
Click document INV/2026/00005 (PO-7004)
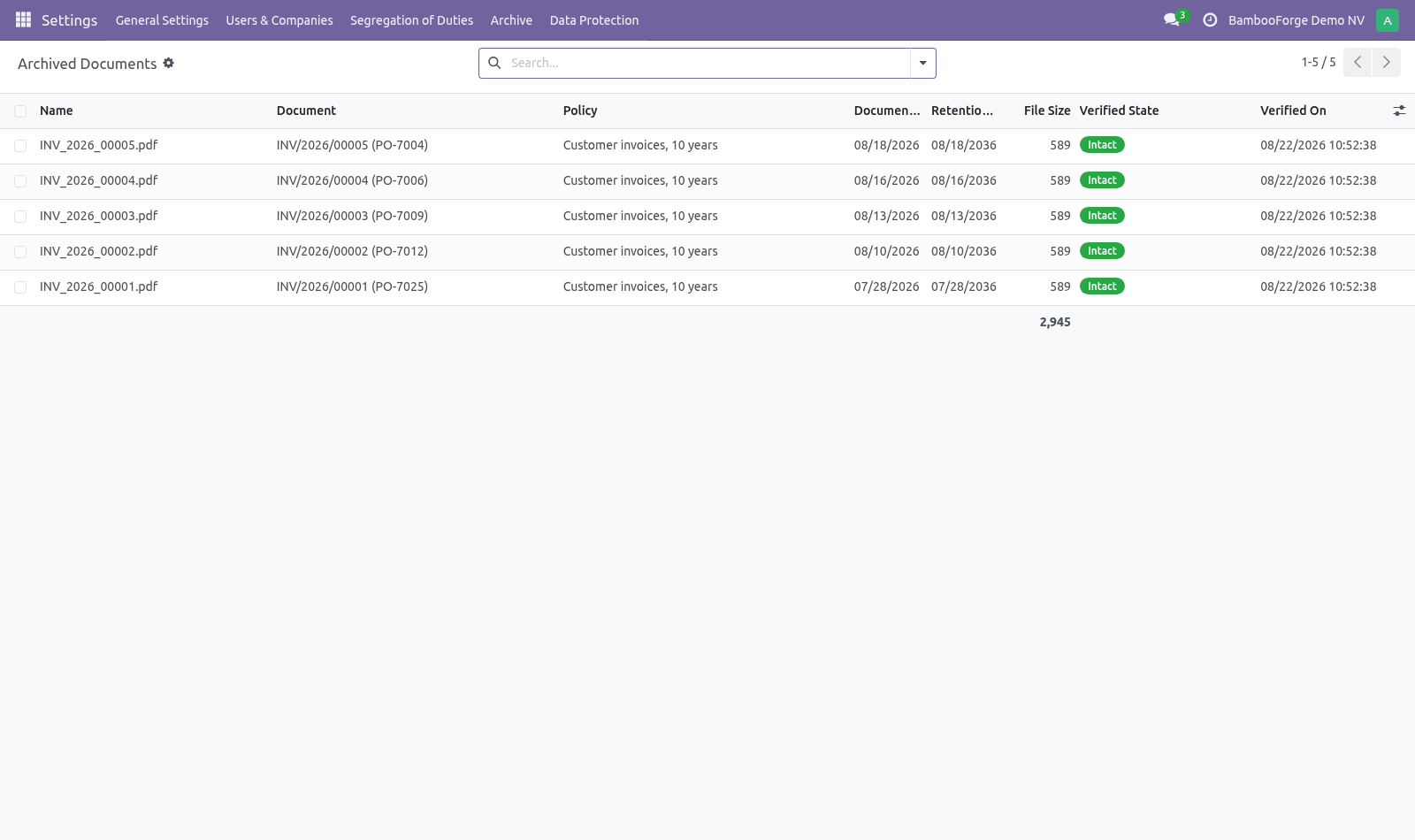[352, 145]
